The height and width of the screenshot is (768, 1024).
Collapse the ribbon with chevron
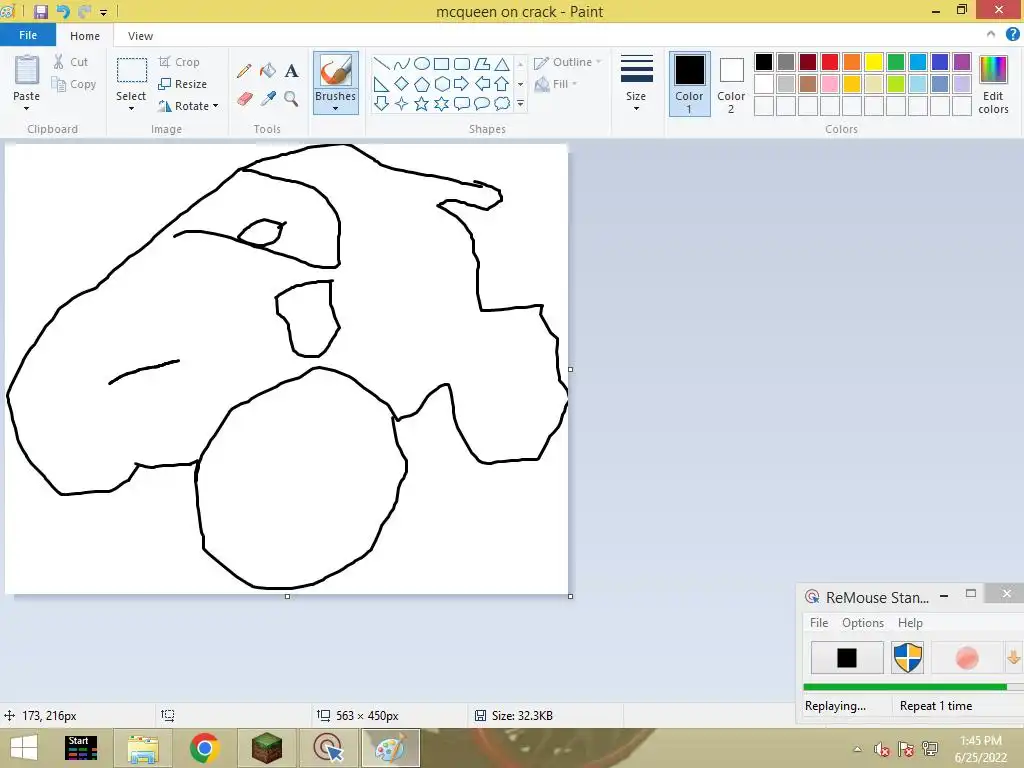click(991, 34)
